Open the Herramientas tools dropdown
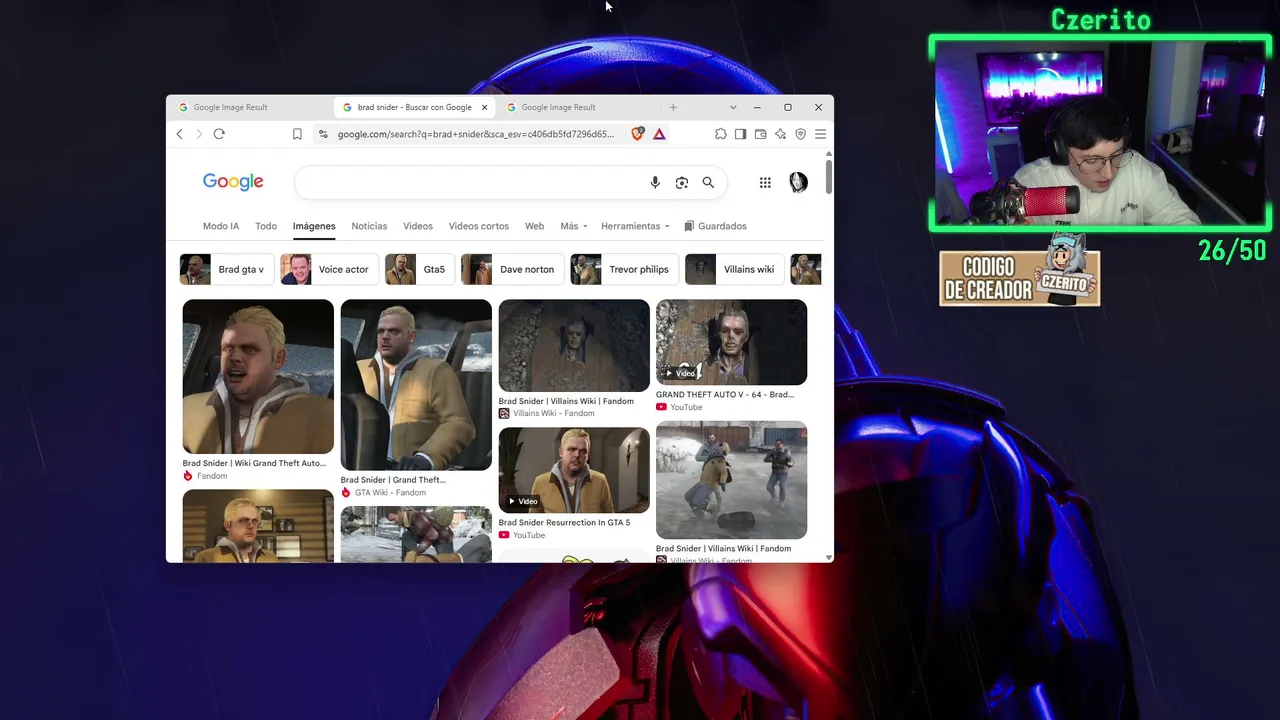1280x720 pixels. click(635, 226)
